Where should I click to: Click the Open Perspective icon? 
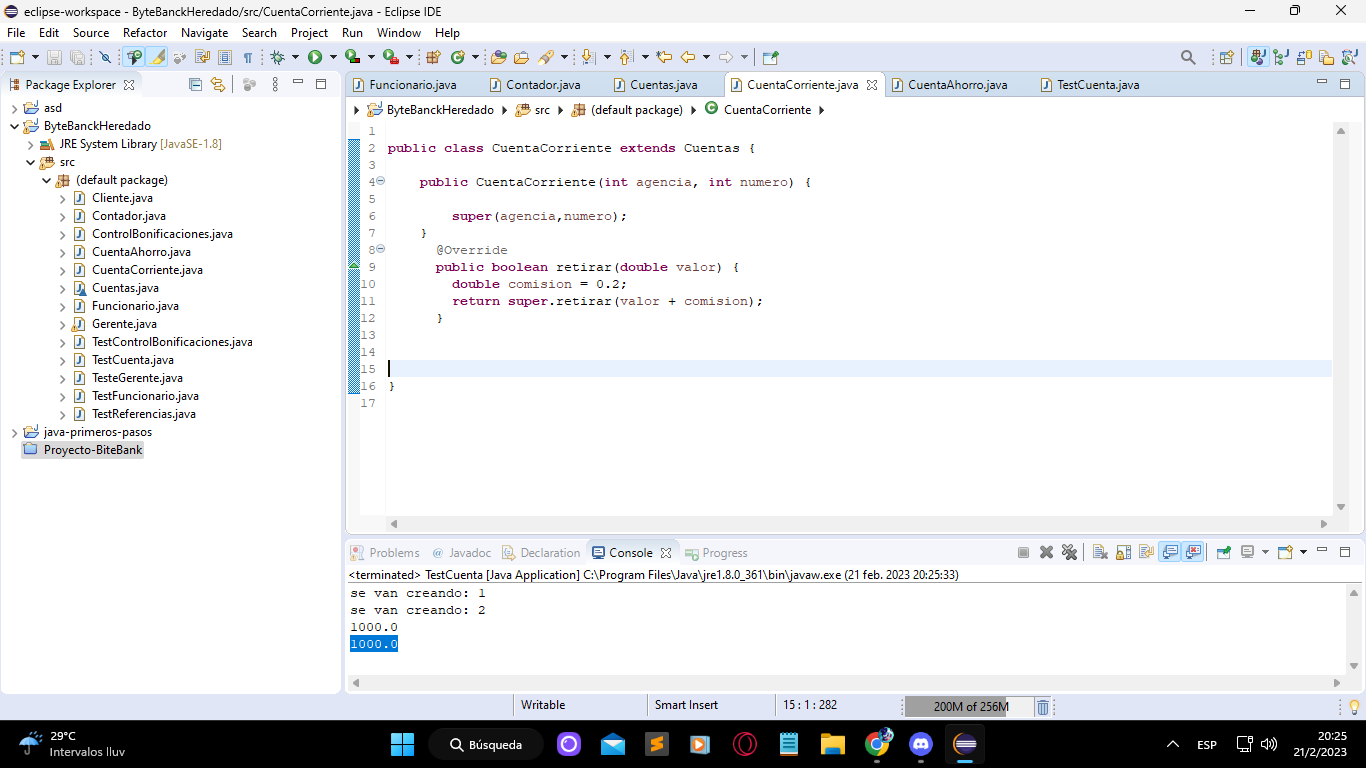point(1226,57)
